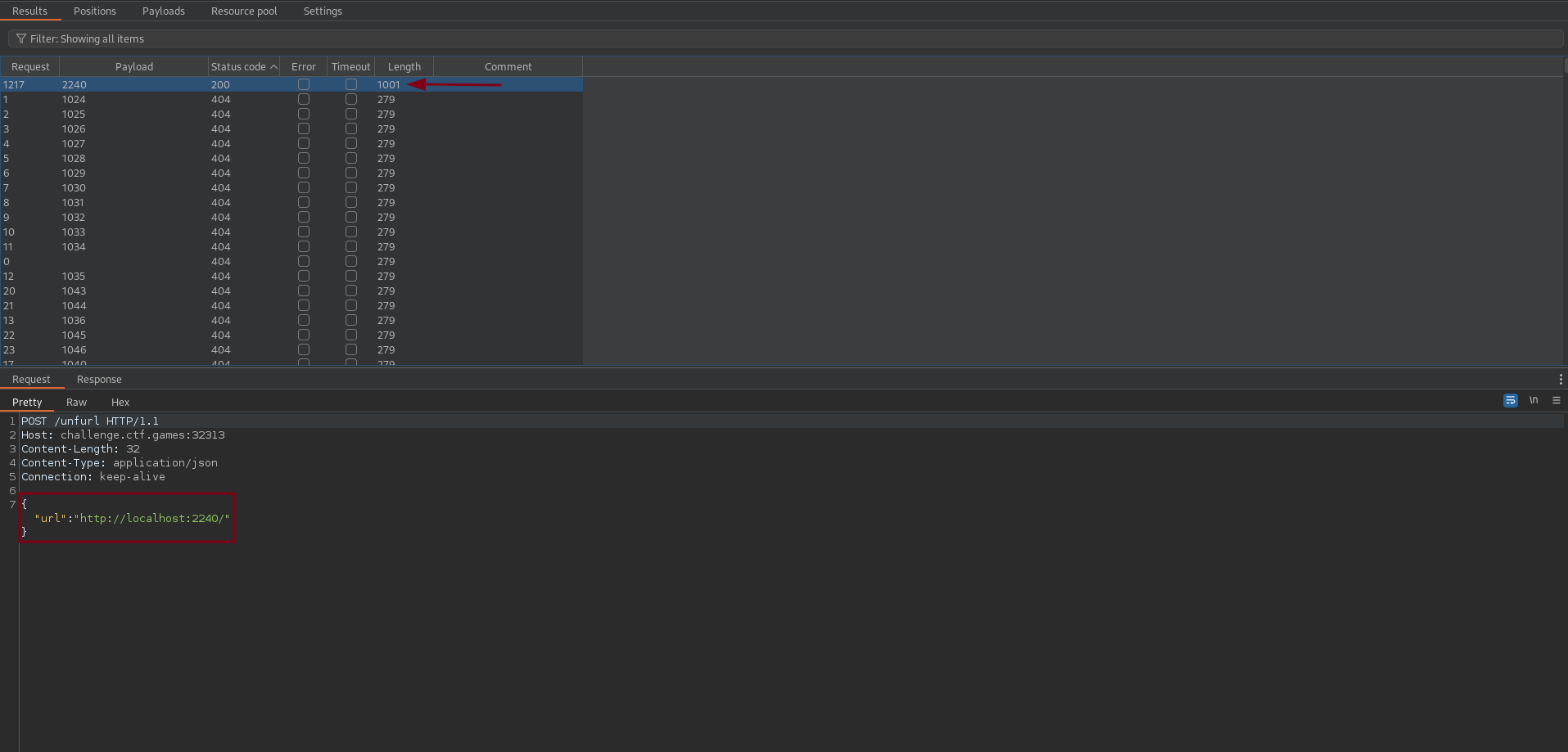Screen dimensions: 1568x752
Task: Open the Settings tab
Action: pyautogui.click(x=322, y=11)
